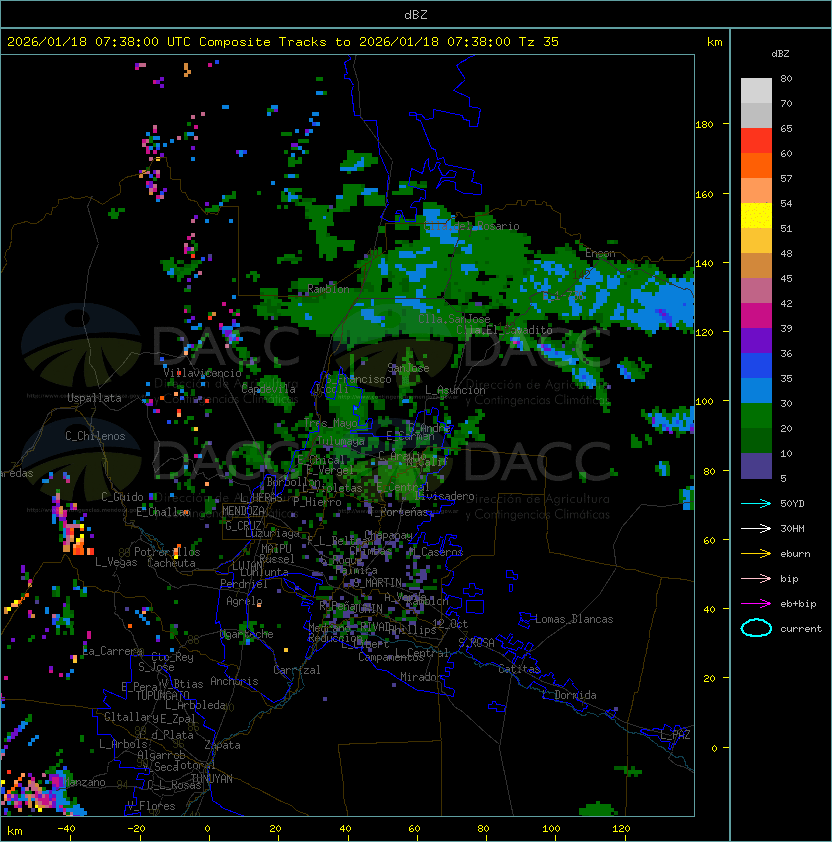Click the composite tracks timestamp header line
The height and width of the screenshot is (842, 832).
pos(283,42)
